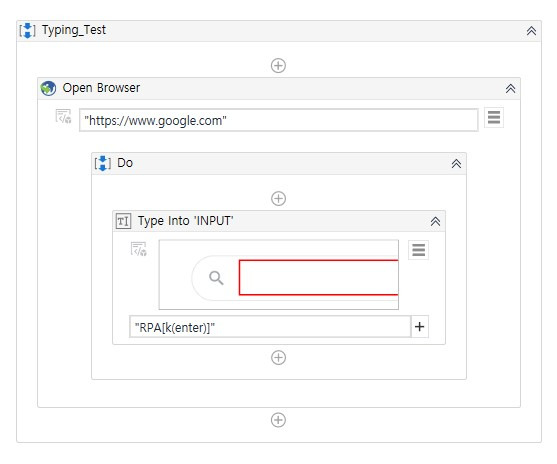
Task: Open the hamburger options menu for Type Into
Action: point(418,250)
